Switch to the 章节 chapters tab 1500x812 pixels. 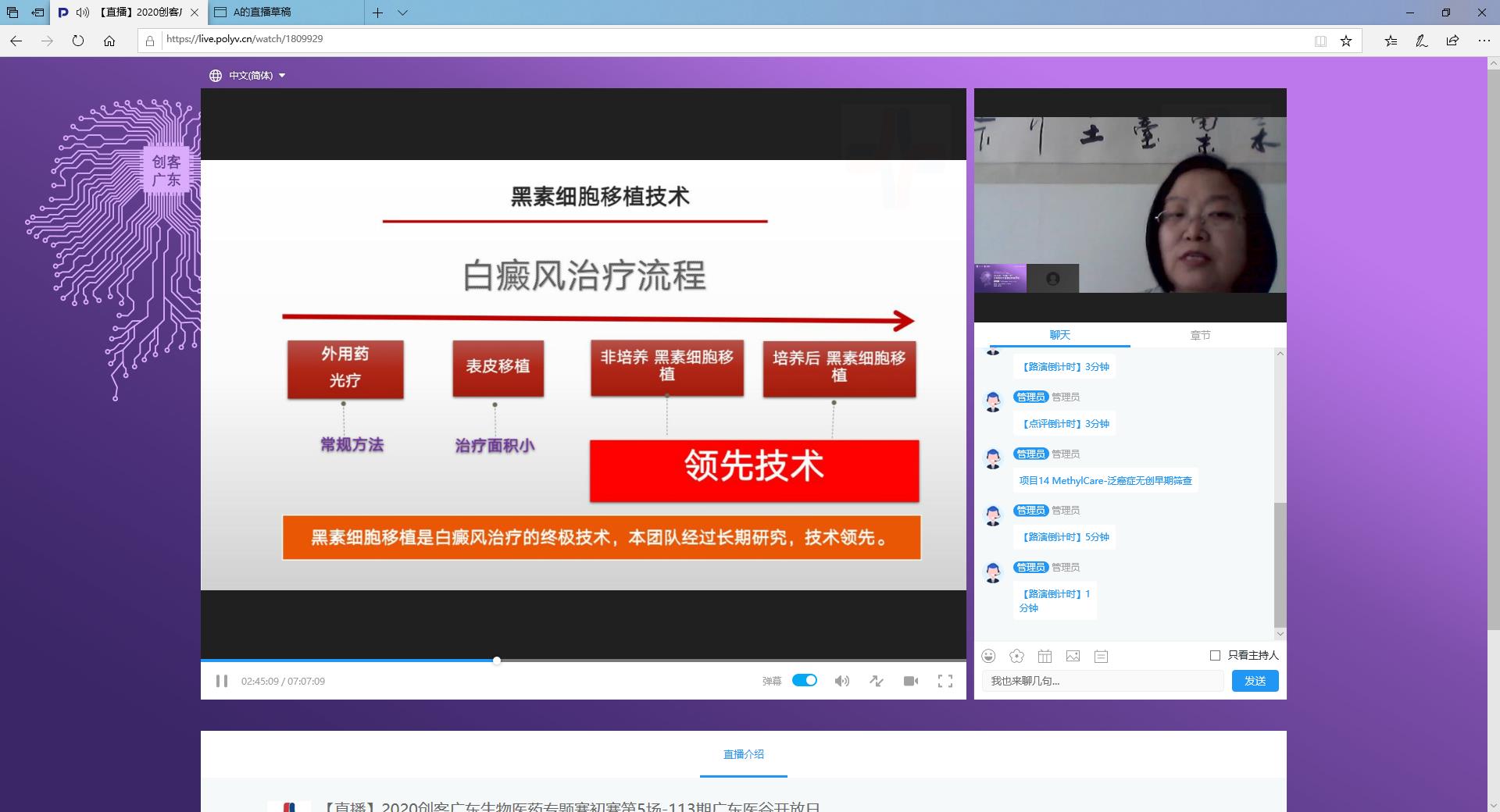click(x=1200, y=334)
